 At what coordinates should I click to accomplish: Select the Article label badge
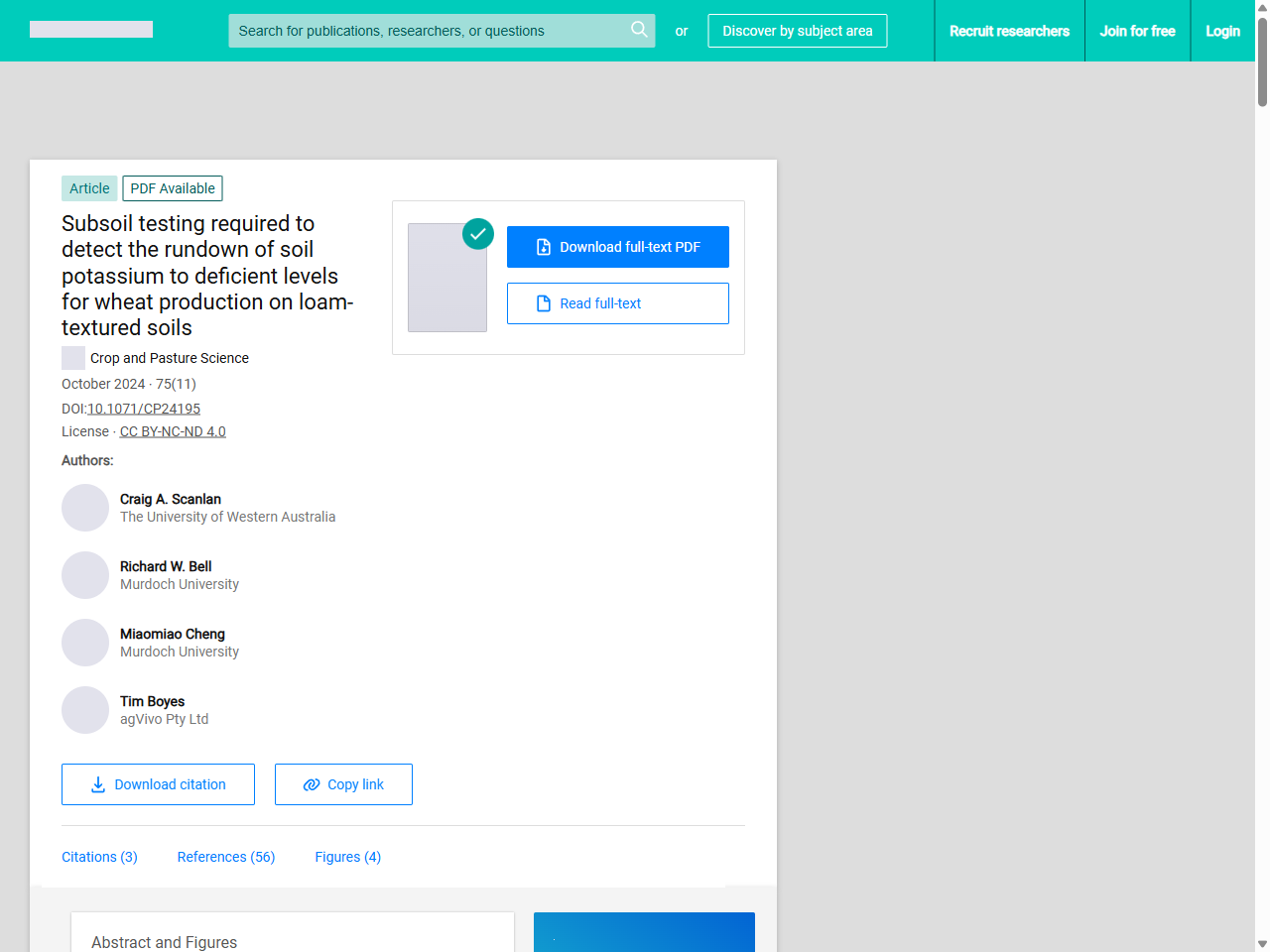(88, 187)
